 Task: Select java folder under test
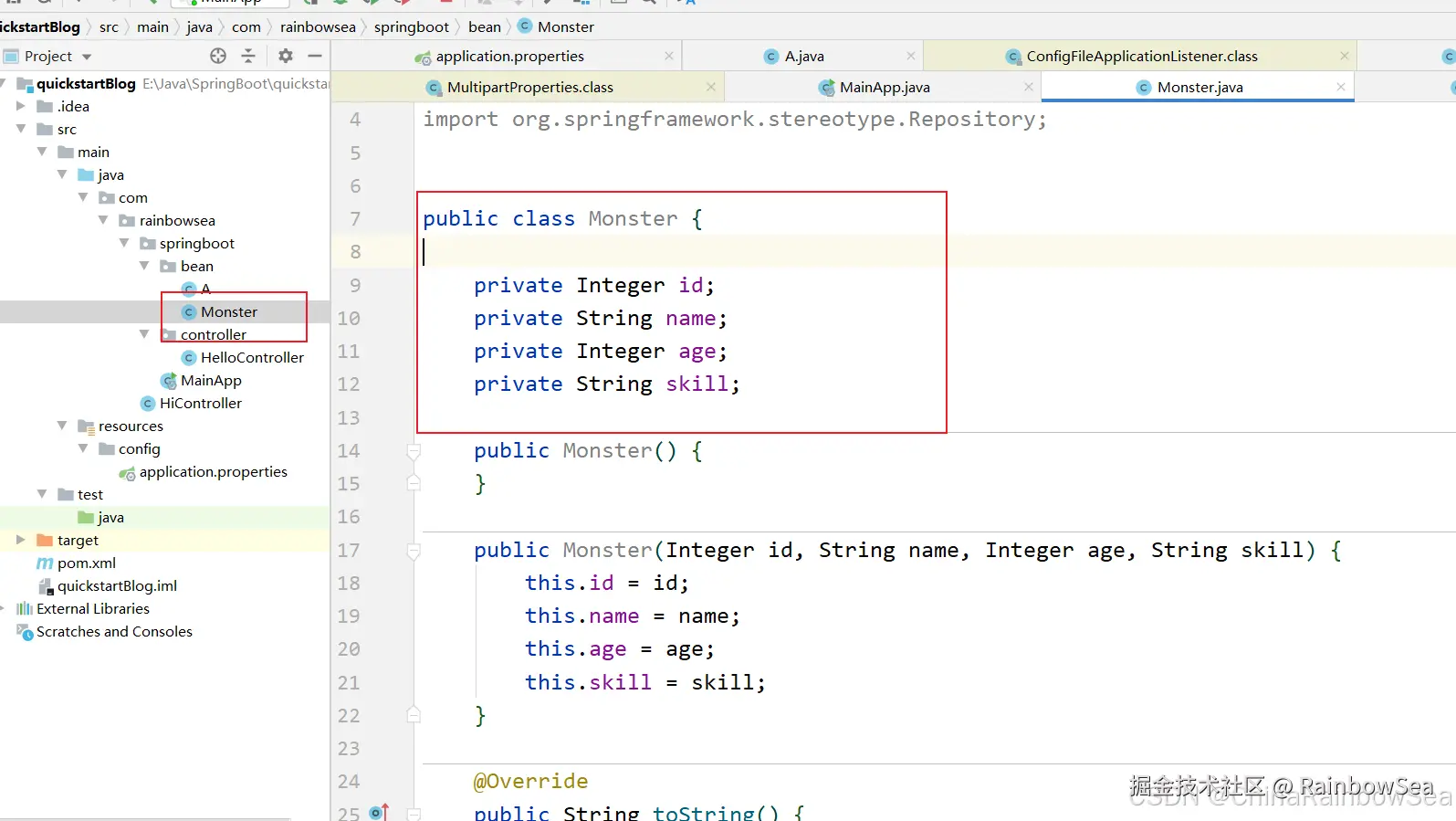click(110, 518)
